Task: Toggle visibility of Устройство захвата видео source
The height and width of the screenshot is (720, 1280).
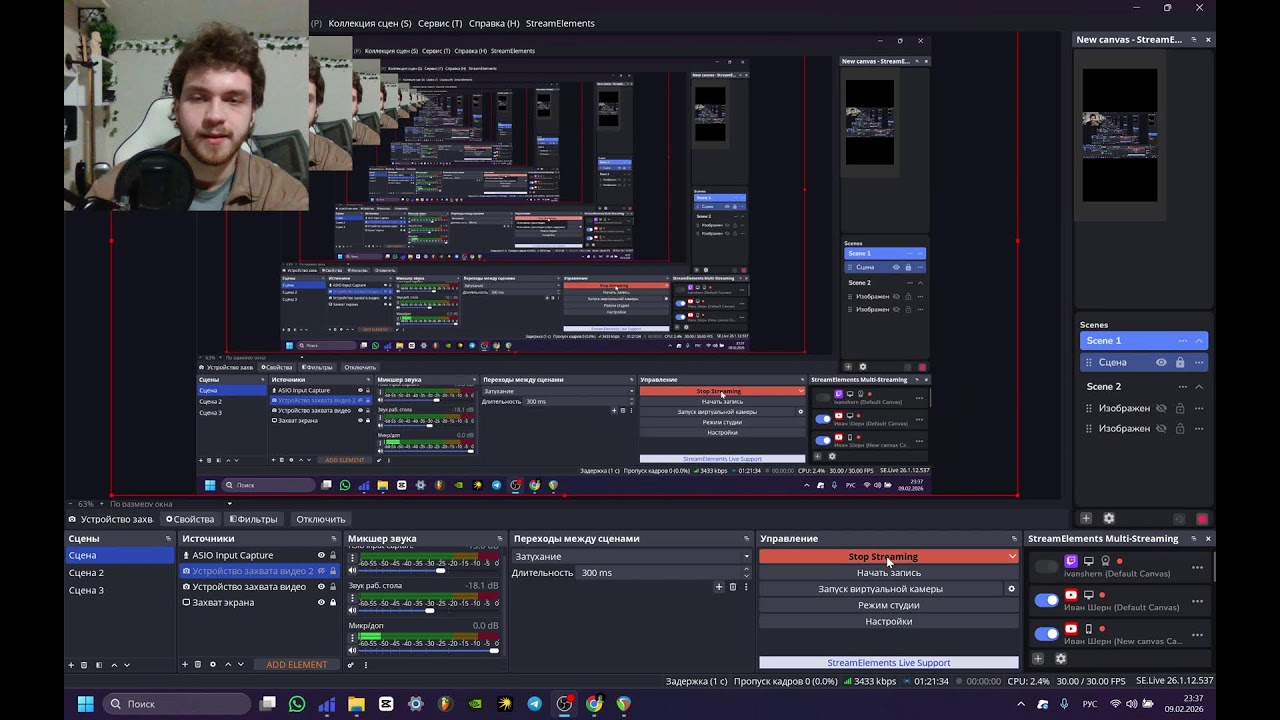Action: 322,587
